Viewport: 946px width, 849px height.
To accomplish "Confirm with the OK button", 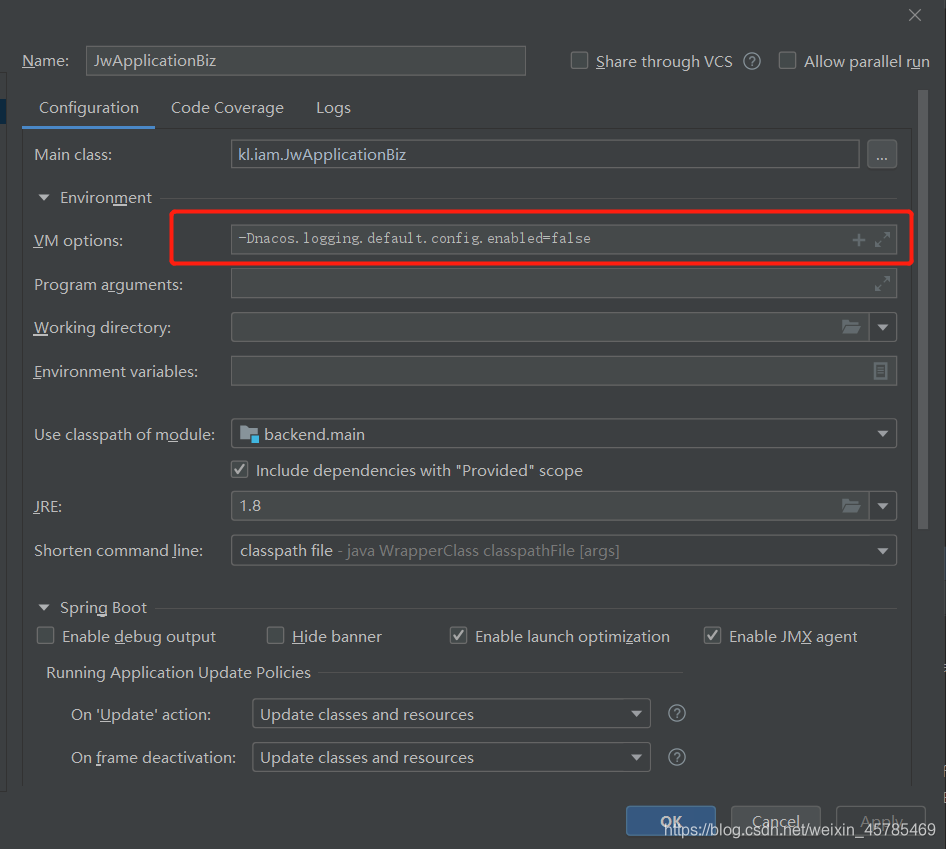I will tap(671, 821).
